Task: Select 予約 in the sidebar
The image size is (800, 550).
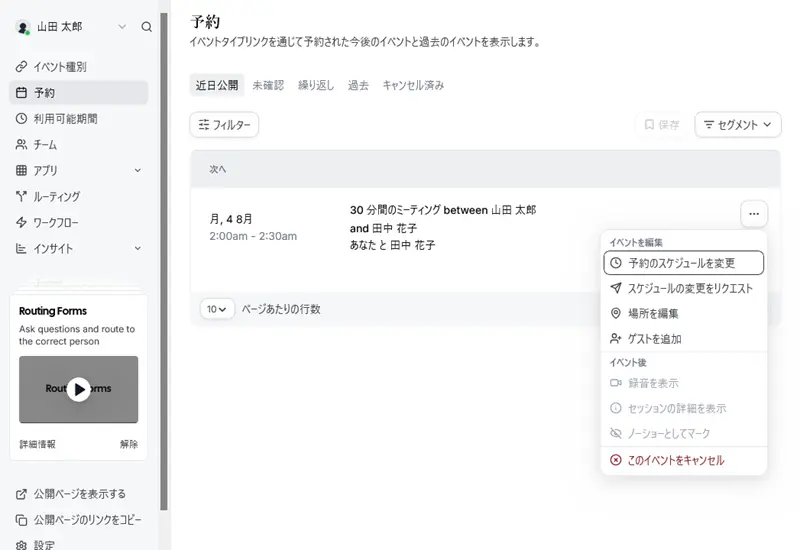Action: tap(79, 93)
